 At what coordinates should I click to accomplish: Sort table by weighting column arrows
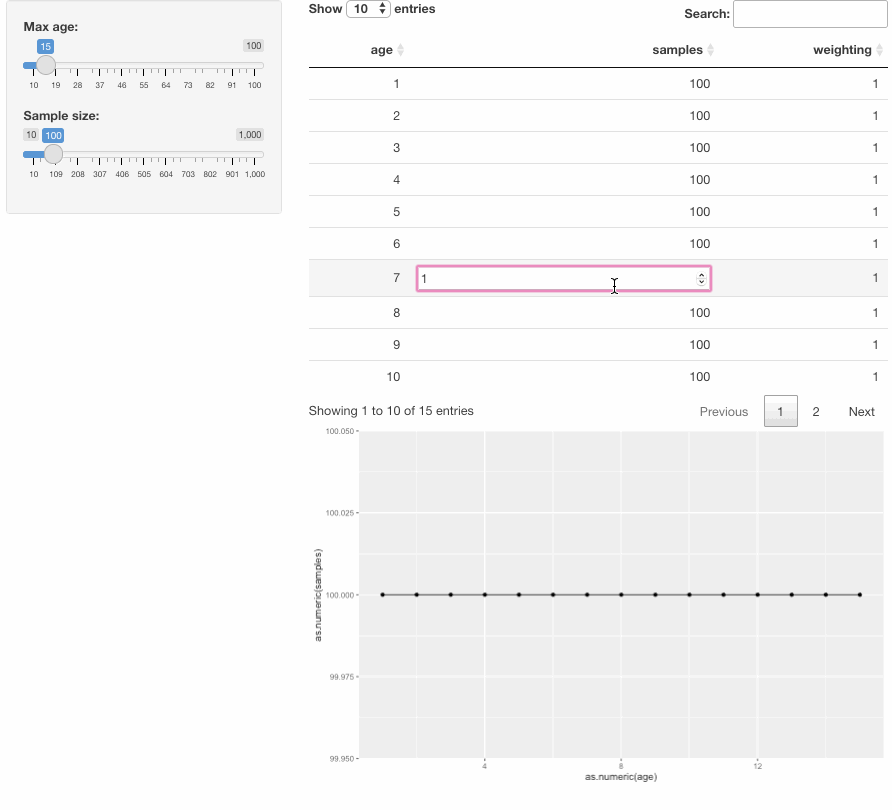tap(879, 50)
